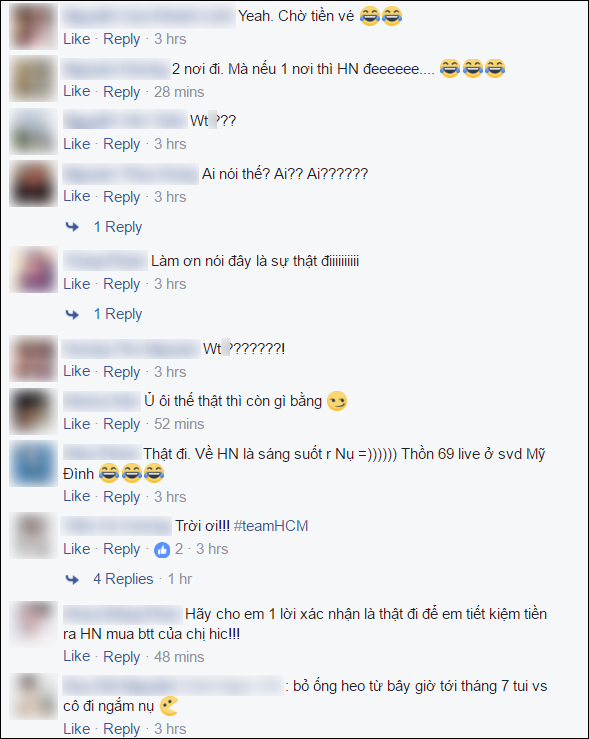Like the 'Hãy cho em 1 lời' comment

pyautogui.click(x=77, y=657)
